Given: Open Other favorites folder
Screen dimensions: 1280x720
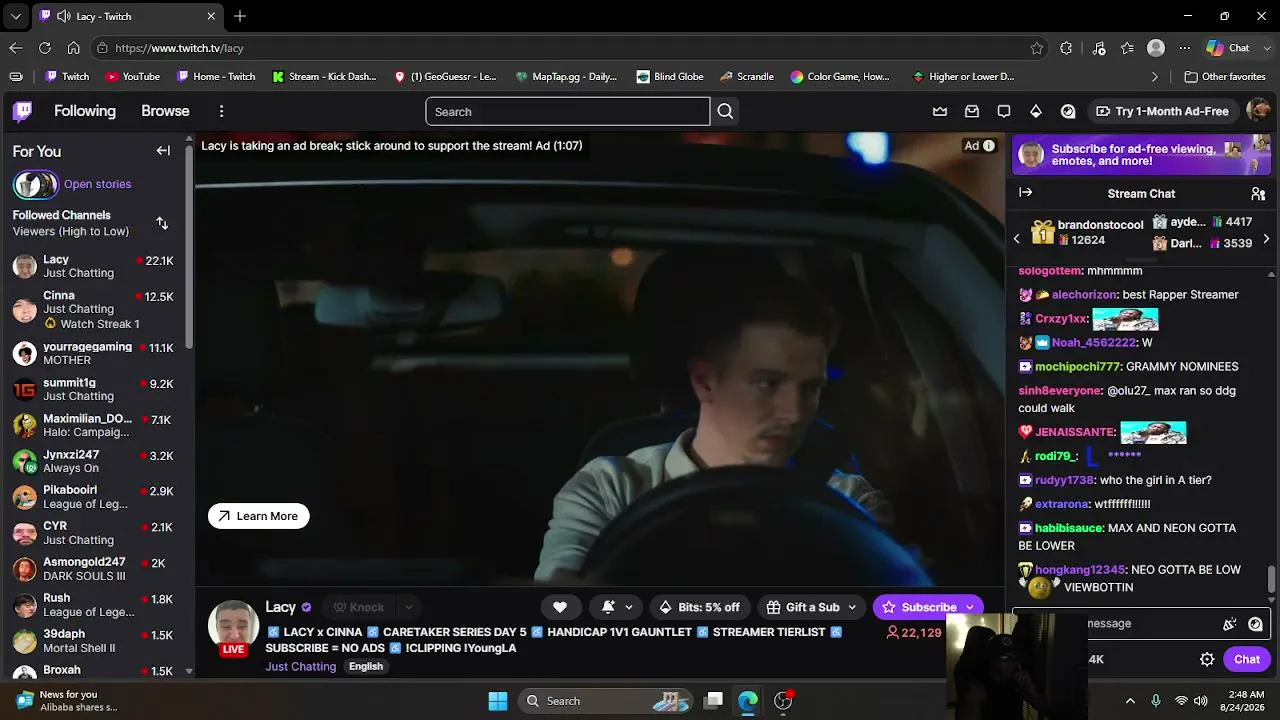Looking at the screenshot, I should (1225, 77).
